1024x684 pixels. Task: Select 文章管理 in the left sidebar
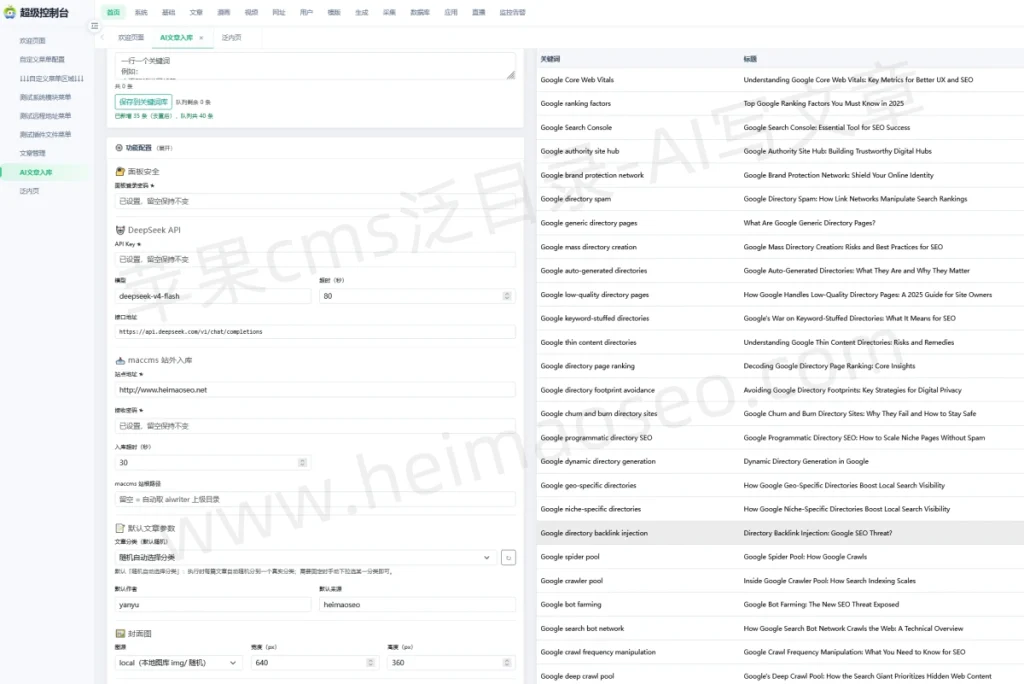[x=33, y=153]
